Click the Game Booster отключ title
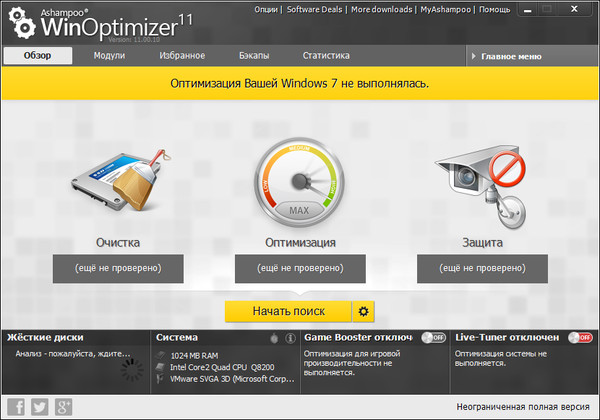Image resolution: width=600 pixels, height=420 pixels. (358, 337)
